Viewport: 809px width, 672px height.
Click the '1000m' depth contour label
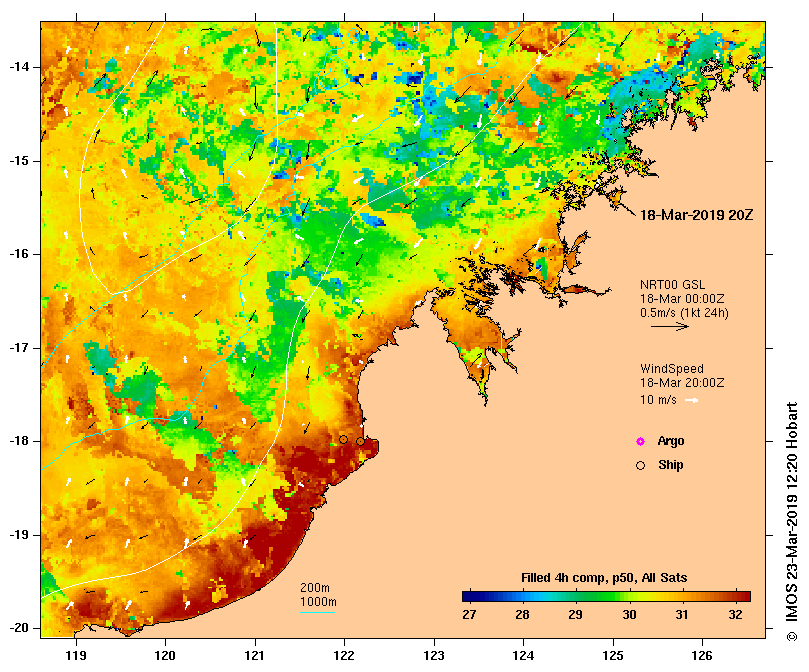pos(318,602)
